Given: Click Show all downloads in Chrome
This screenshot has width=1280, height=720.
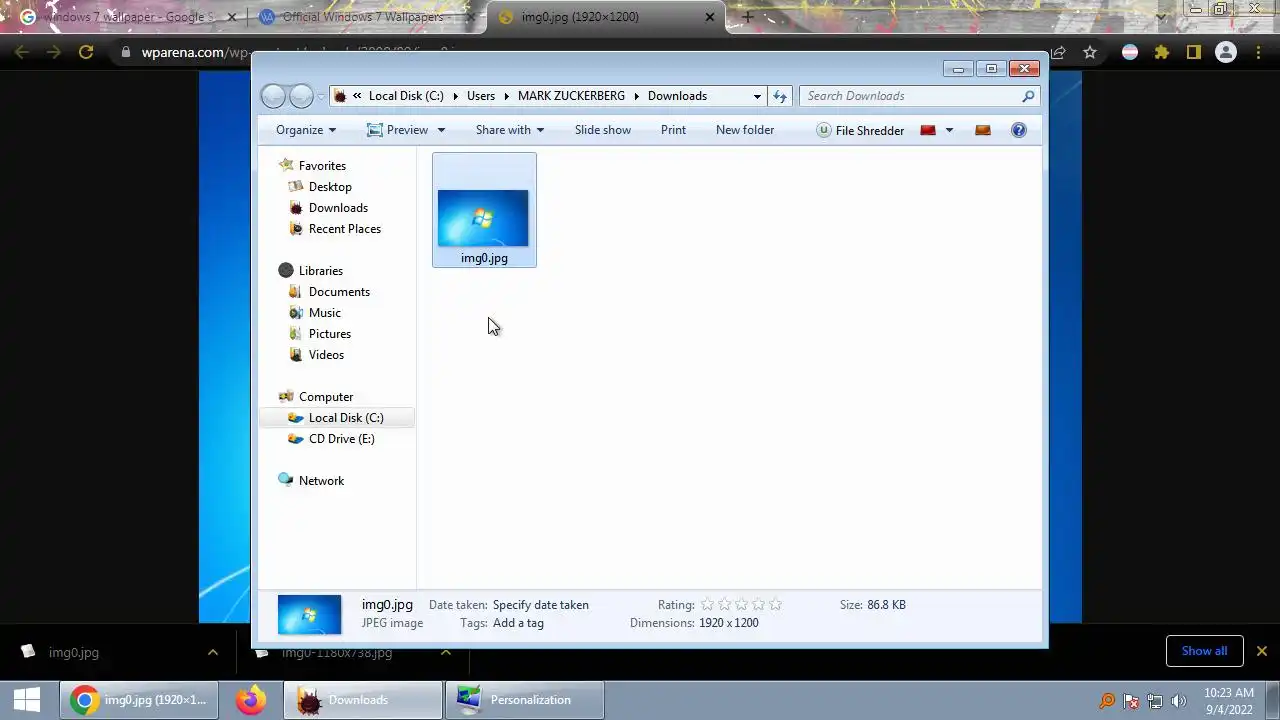Looking at the screenshot, I should coord(1204,651).
